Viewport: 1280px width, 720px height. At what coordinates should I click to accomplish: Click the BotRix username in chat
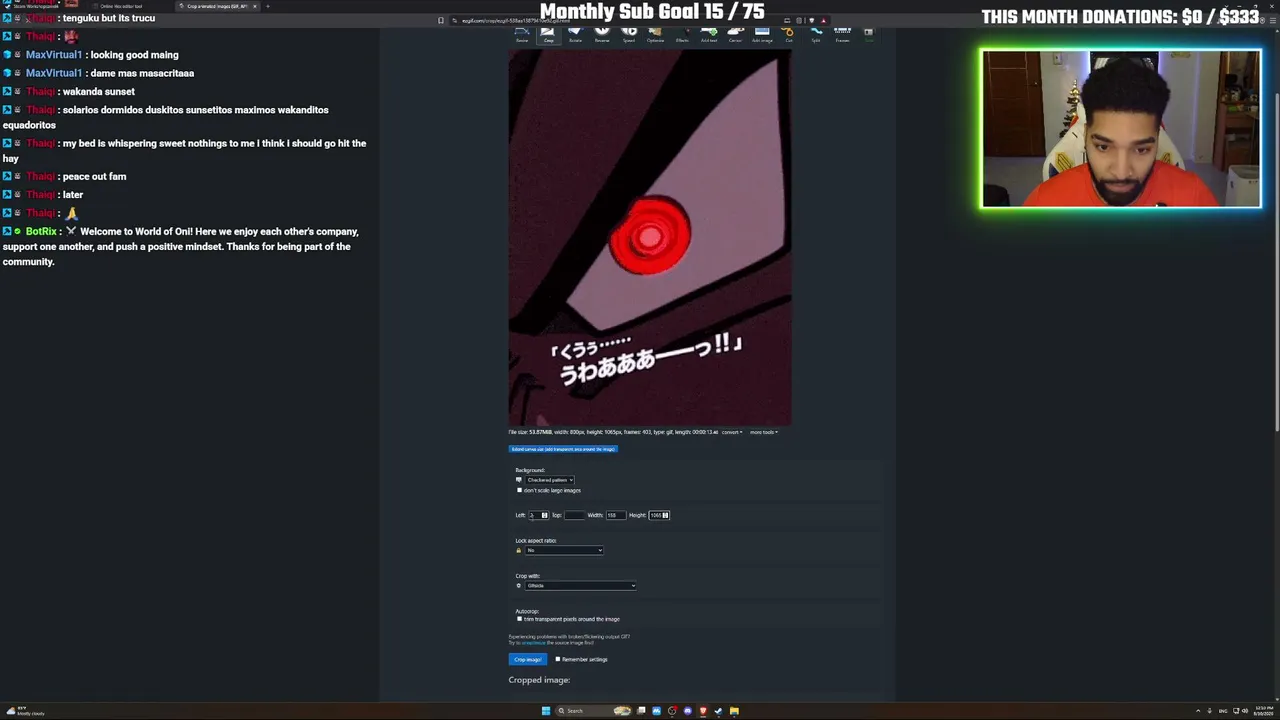click(41, 232)
